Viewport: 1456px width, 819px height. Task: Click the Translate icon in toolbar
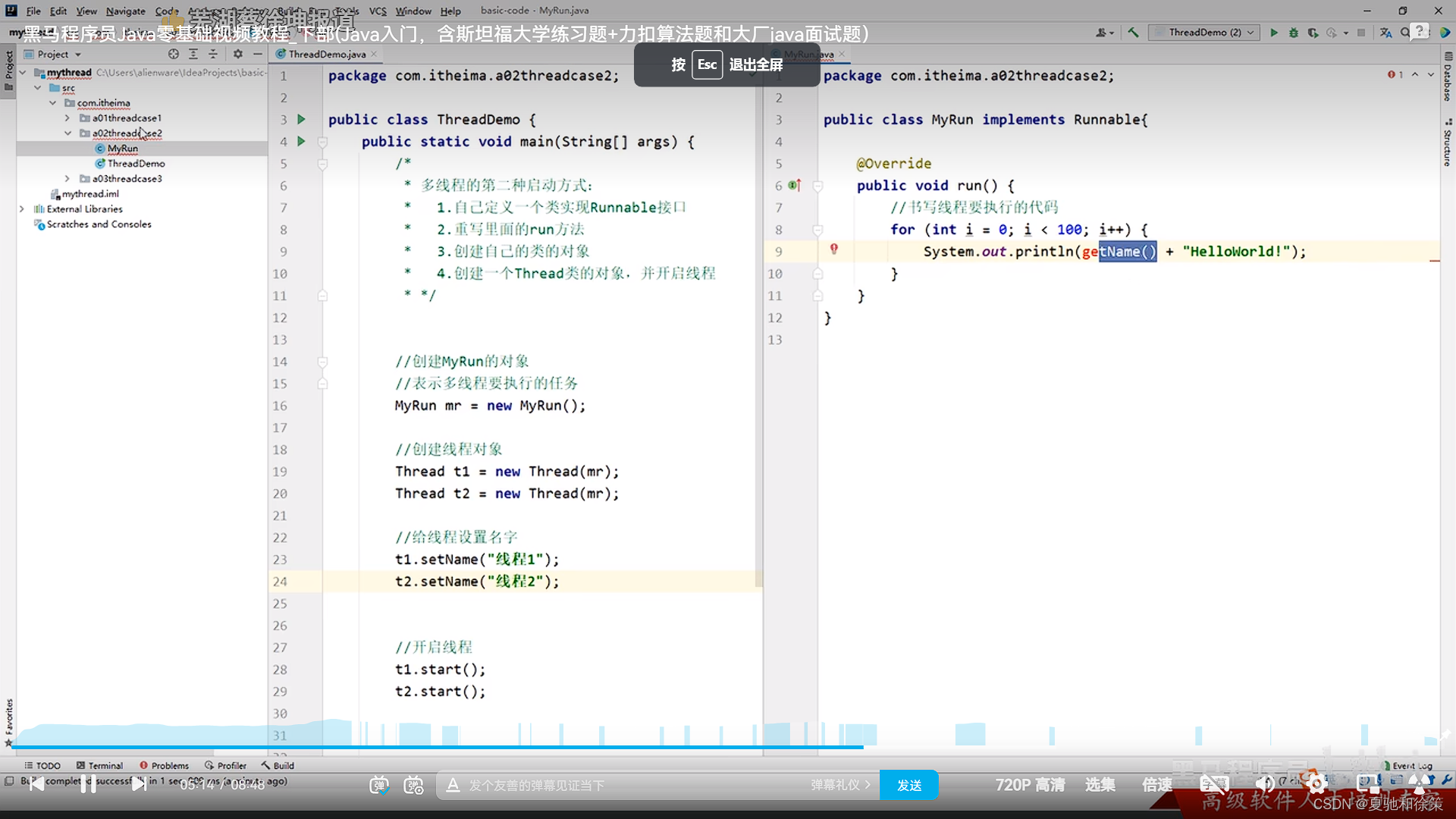[1385, 33]
